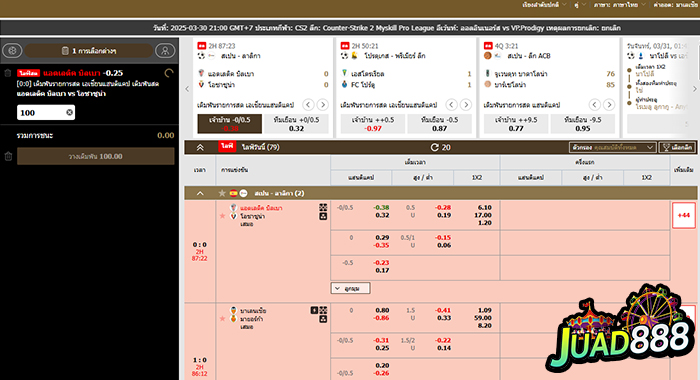Click the refresh icon next to 20
Screen dimensions: 700x380
point(434,147)
